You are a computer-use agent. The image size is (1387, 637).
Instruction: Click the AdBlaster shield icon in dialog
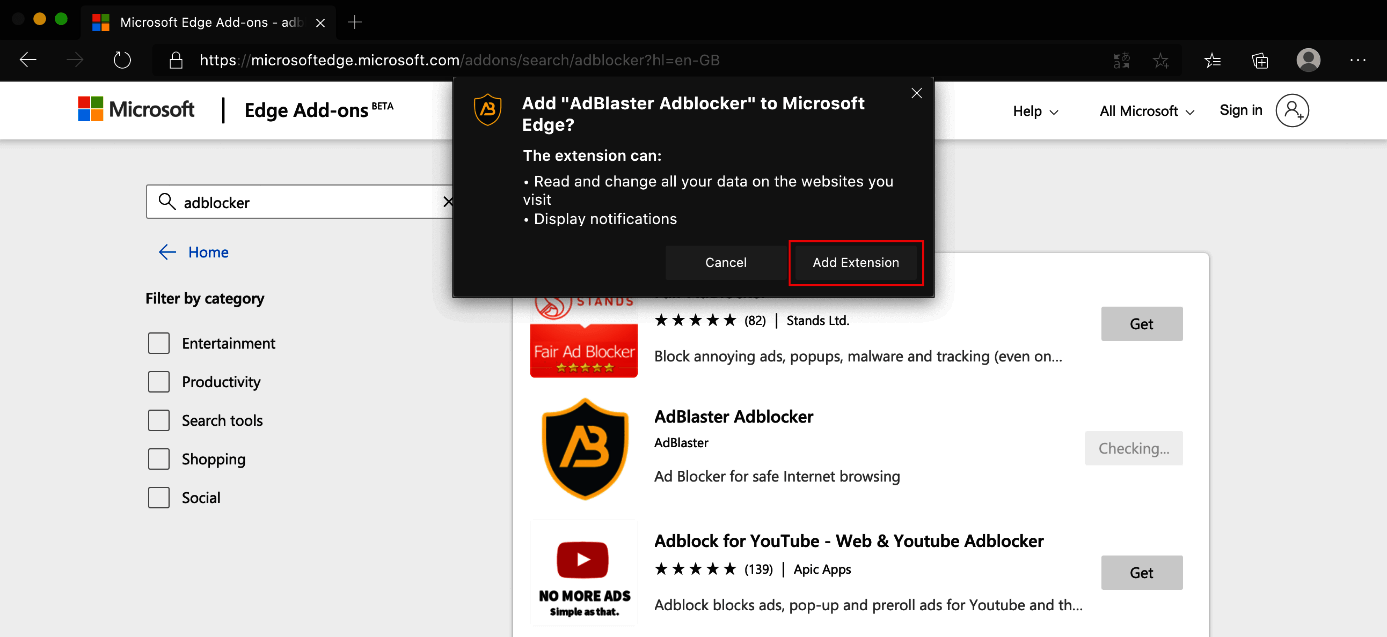click(487, 109)
